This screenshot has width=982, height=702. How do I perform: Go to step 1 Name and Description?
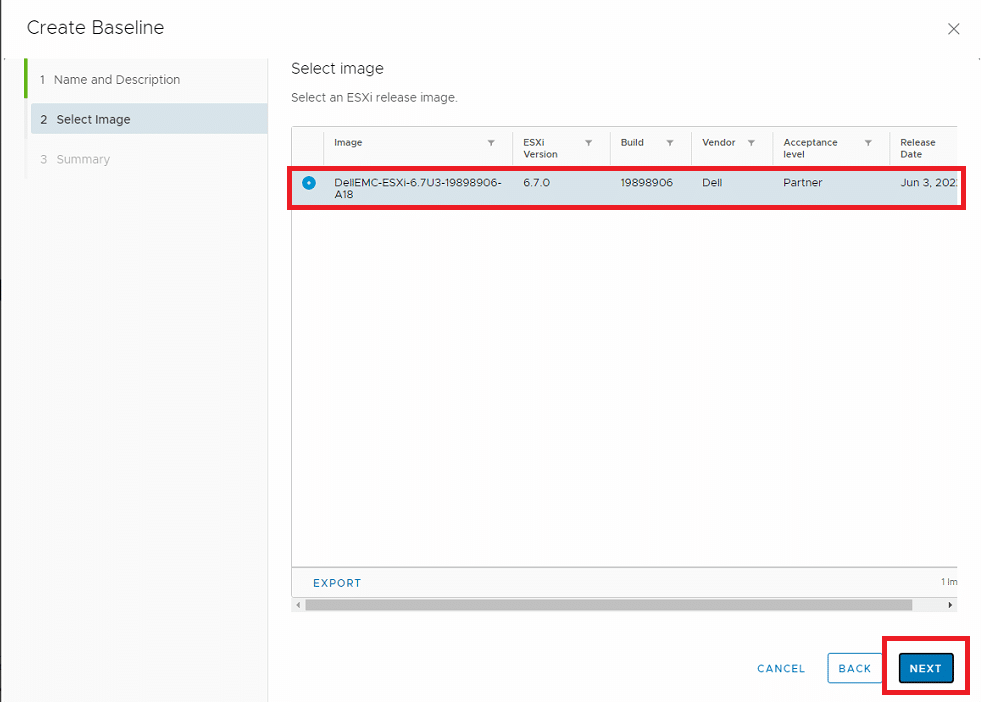pyautogui.click(x=110, y=80)
